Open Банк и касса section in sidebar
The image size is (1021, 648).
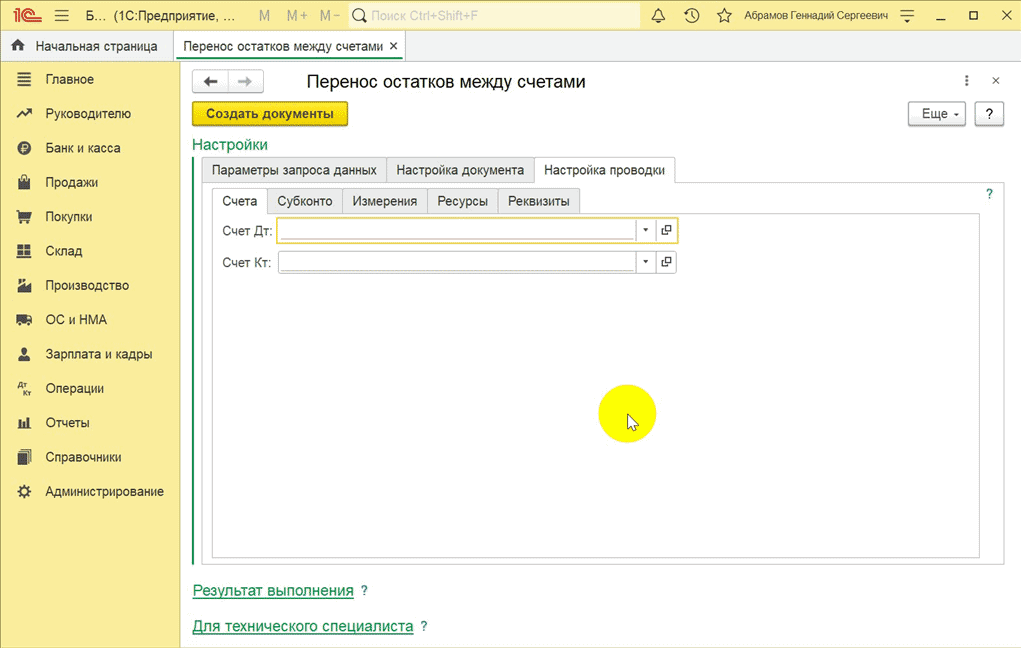coord(82,148)
